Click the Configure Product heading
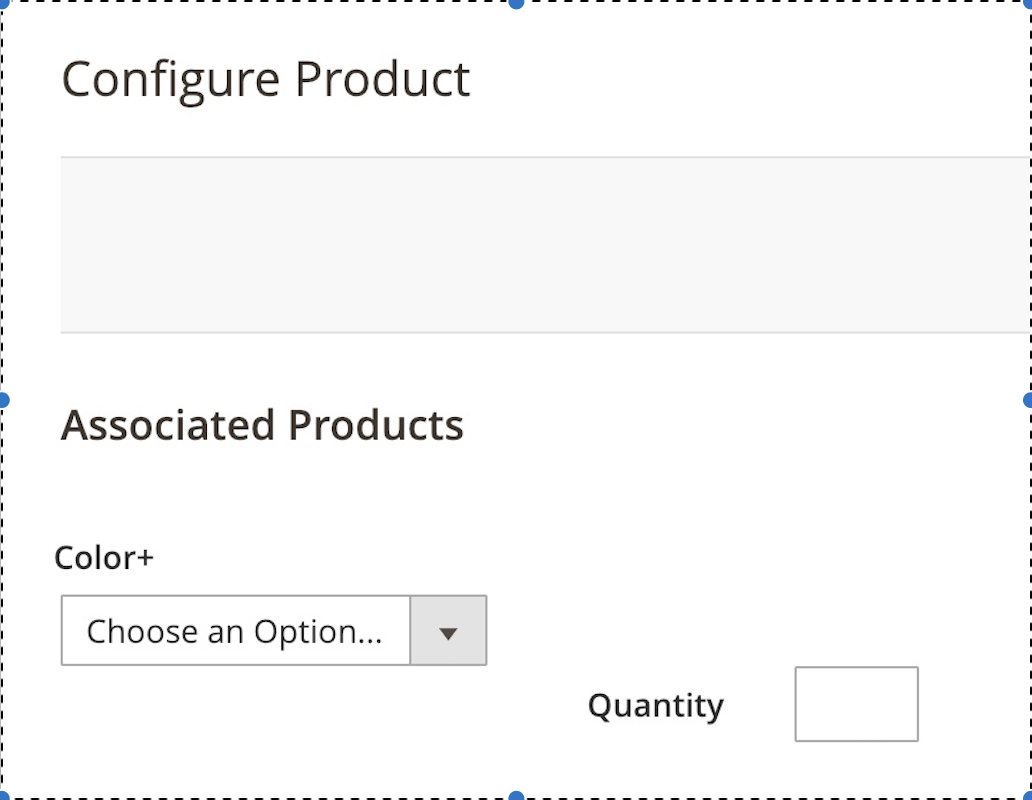 (x=266, y=78)
